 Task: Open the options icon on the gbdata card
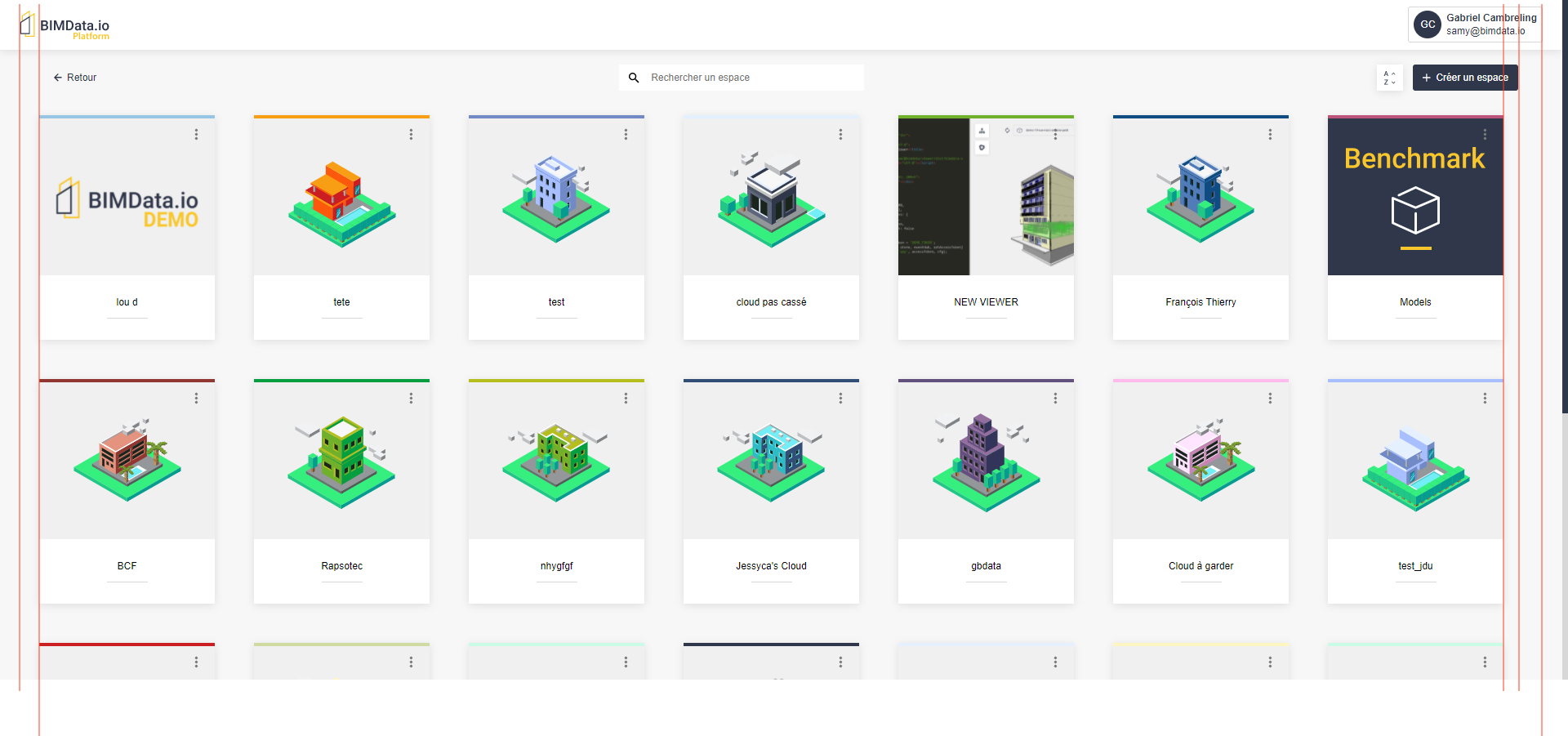[1055, 398]
